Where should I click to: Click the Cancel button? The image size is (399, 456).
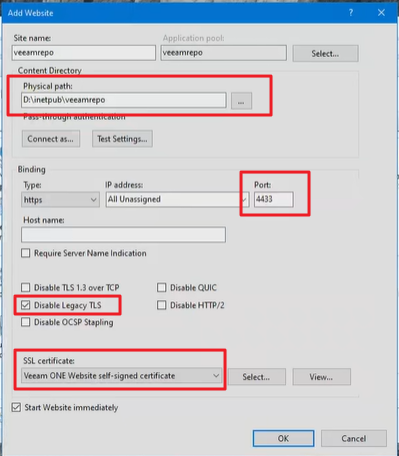(x=354, y=438)
